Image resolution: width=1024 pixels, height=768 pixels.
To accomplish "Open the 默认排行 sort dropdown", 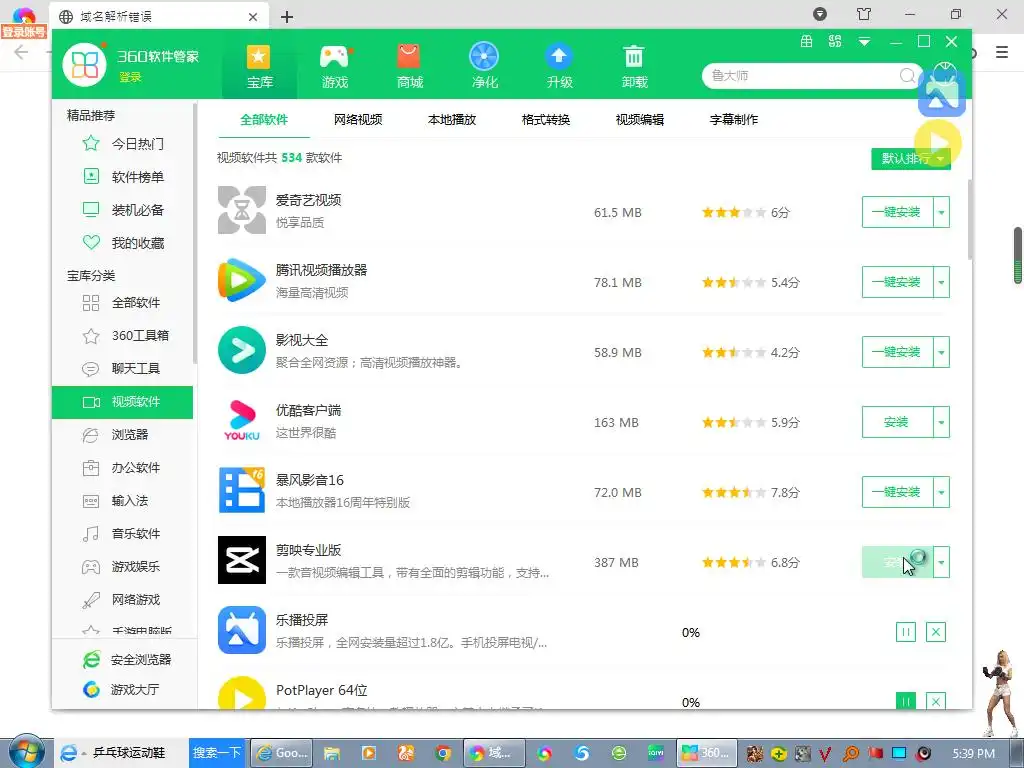I will pos(910,159).
